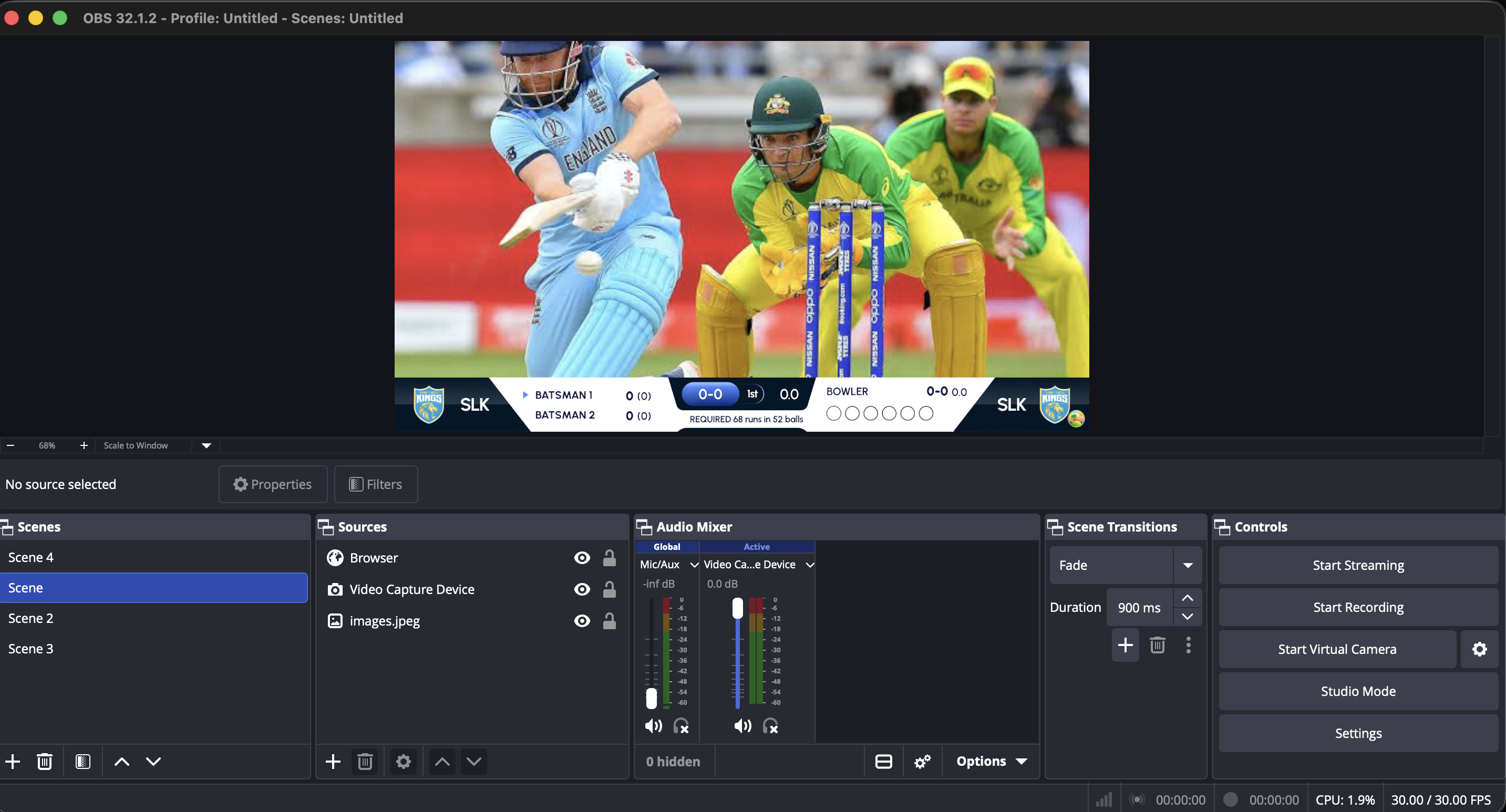1506x812 pixels.
Task: Click Start Streaming button
Action: coord(1358,565)
